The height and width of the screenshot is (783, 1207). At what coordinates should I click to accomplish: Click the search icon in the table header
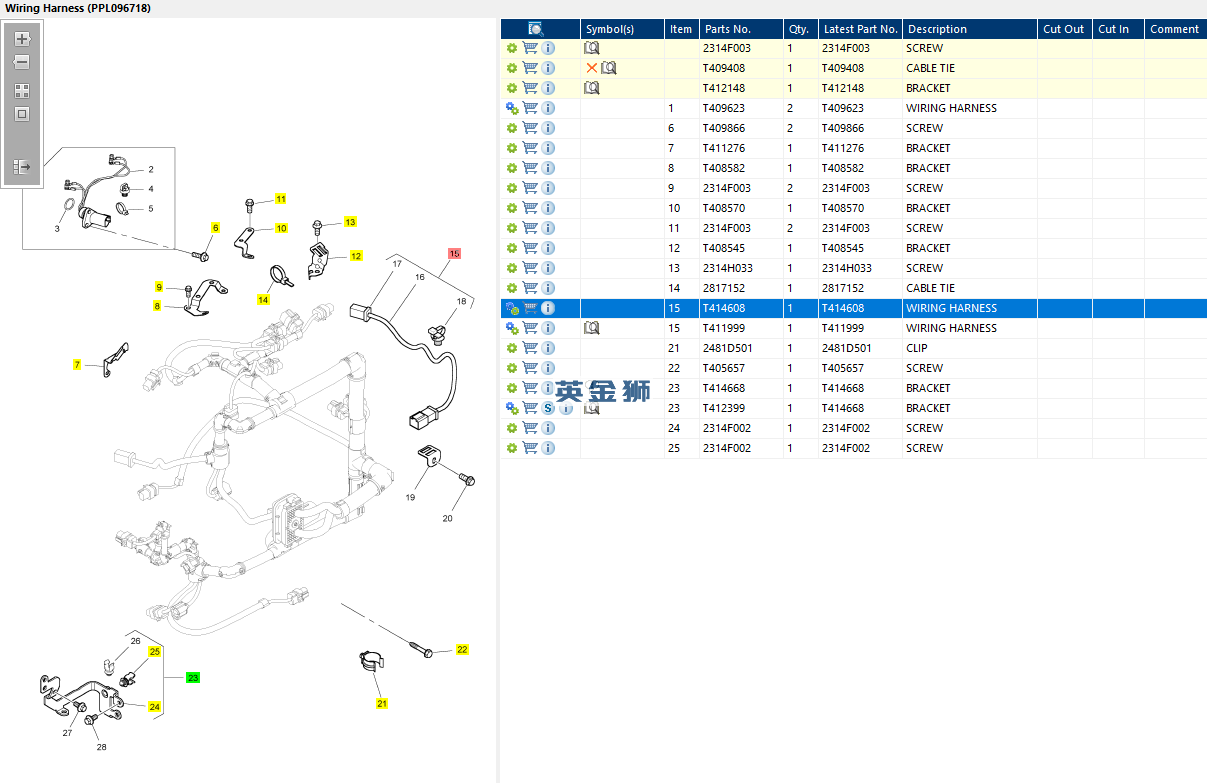click(535, 29)
